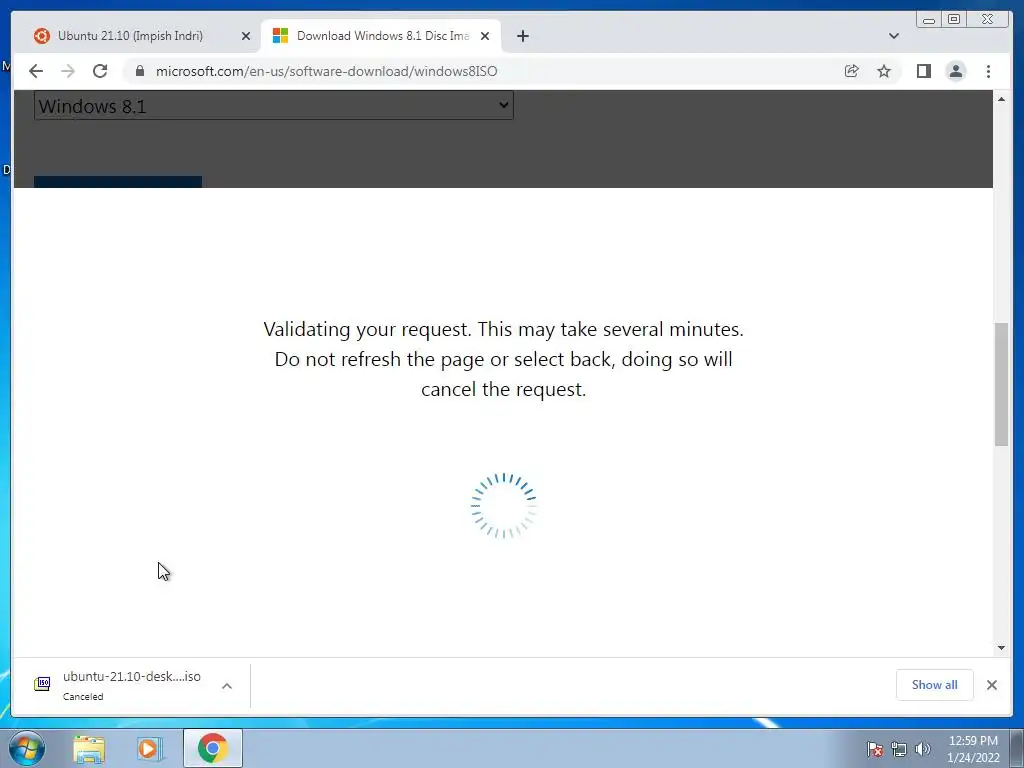Close the downloads bar

tap(991, 685)
